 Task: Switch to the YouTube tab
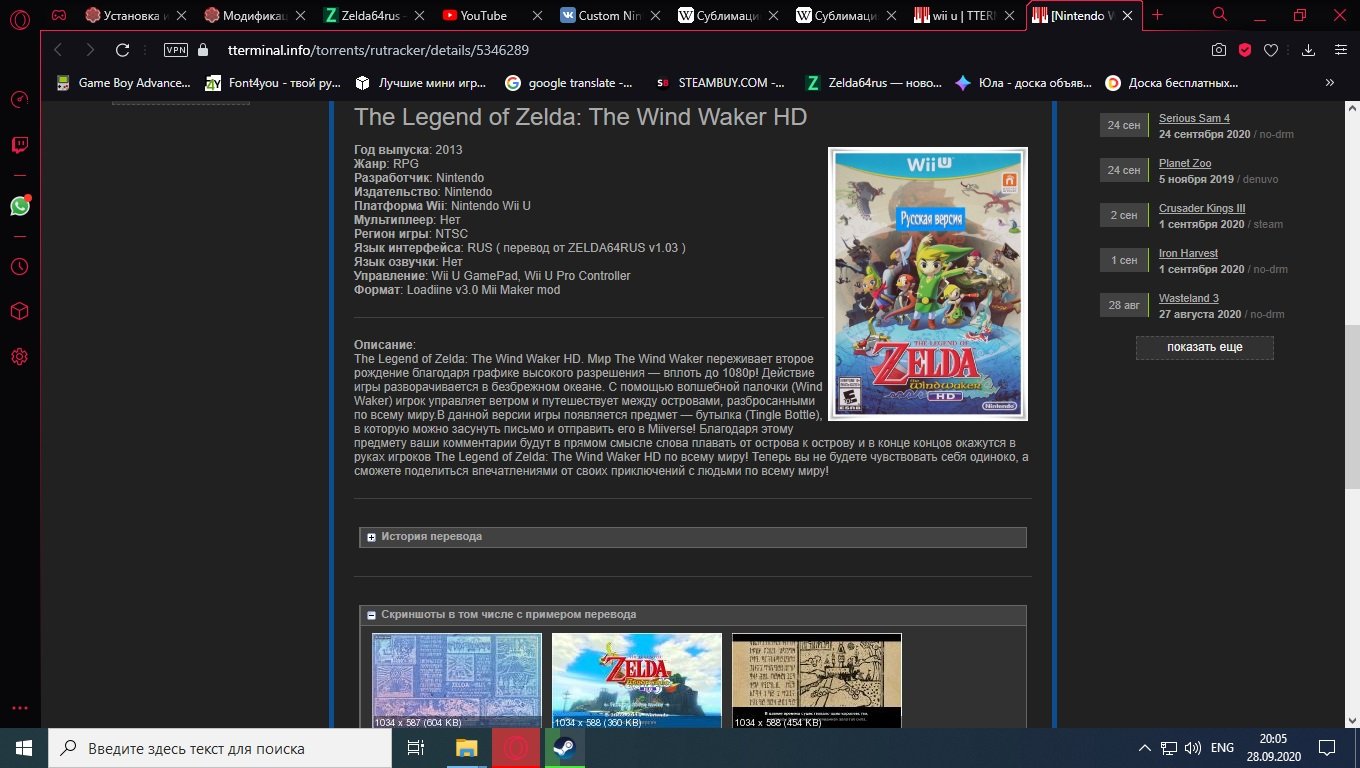click(490, 15)
